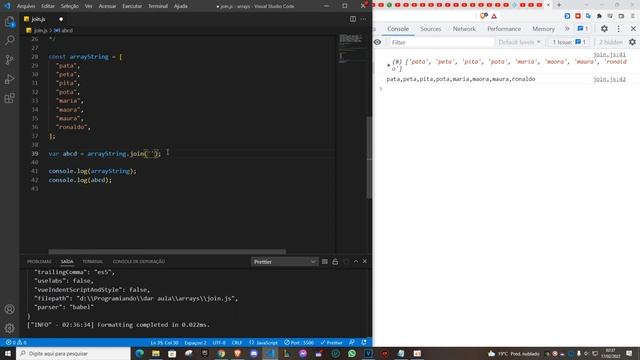Click the notifications bell in VS Code status bar
This screenshot has width=640, height=360.
point(364,342)
